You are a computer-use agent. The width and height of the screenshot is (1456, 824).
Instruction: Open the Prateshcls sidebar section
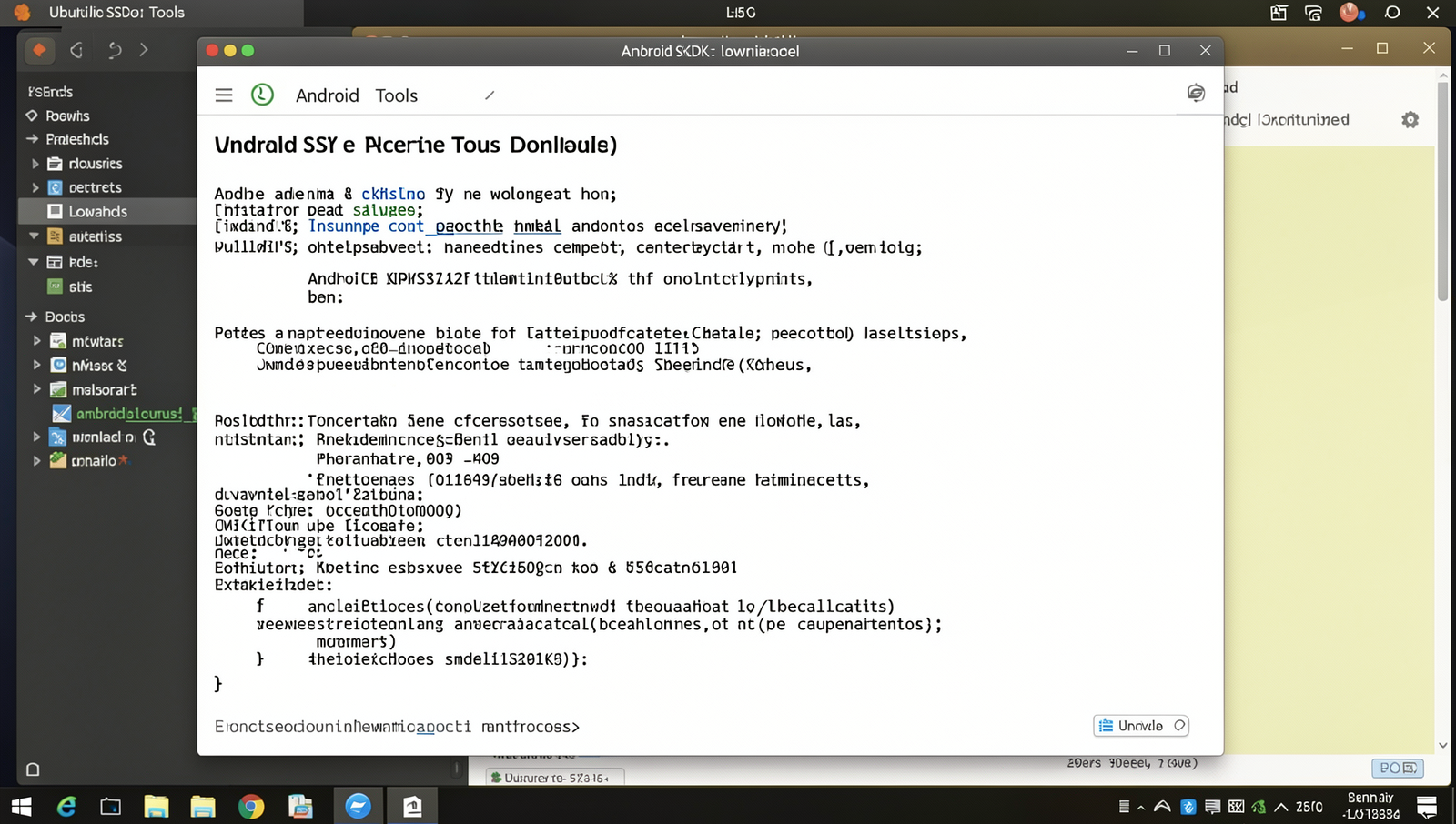[77, 139]
